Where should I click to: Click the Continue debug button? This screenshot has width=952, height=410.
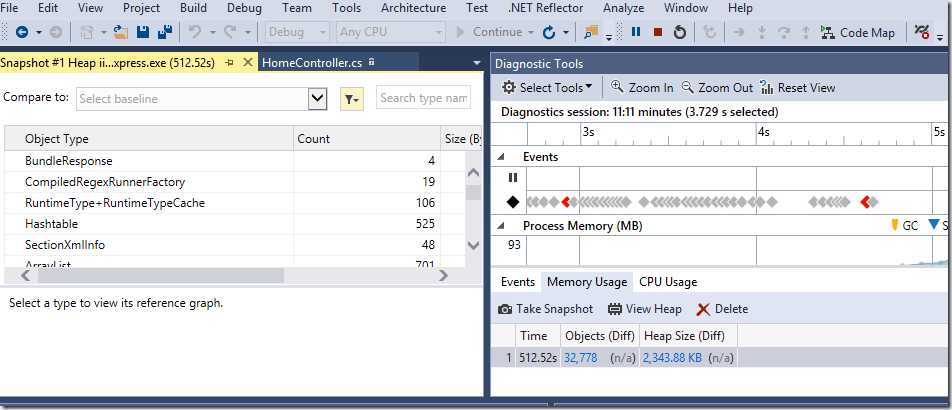pos(489,32)
